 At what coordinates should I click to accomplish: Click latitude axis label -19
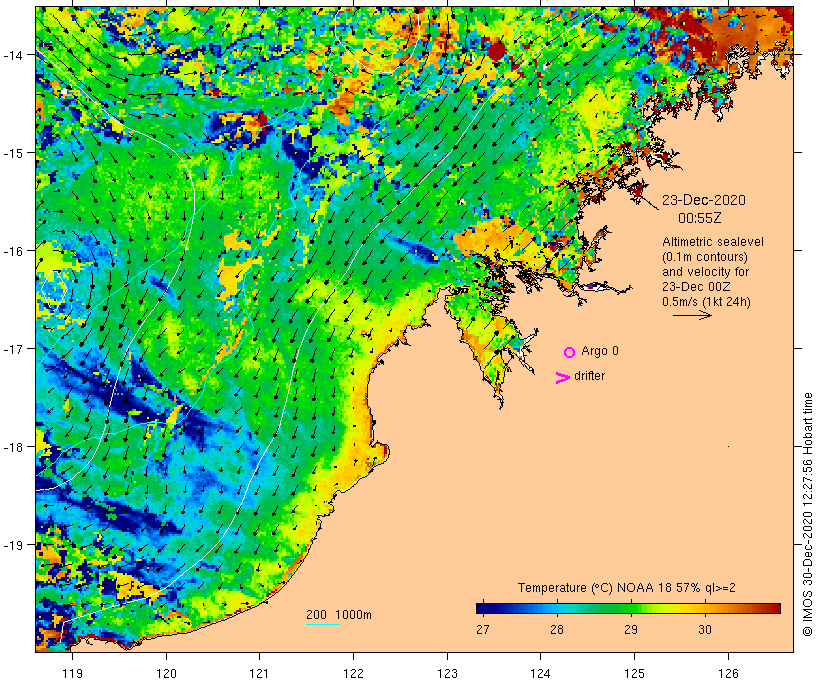(x=13, y=545)
